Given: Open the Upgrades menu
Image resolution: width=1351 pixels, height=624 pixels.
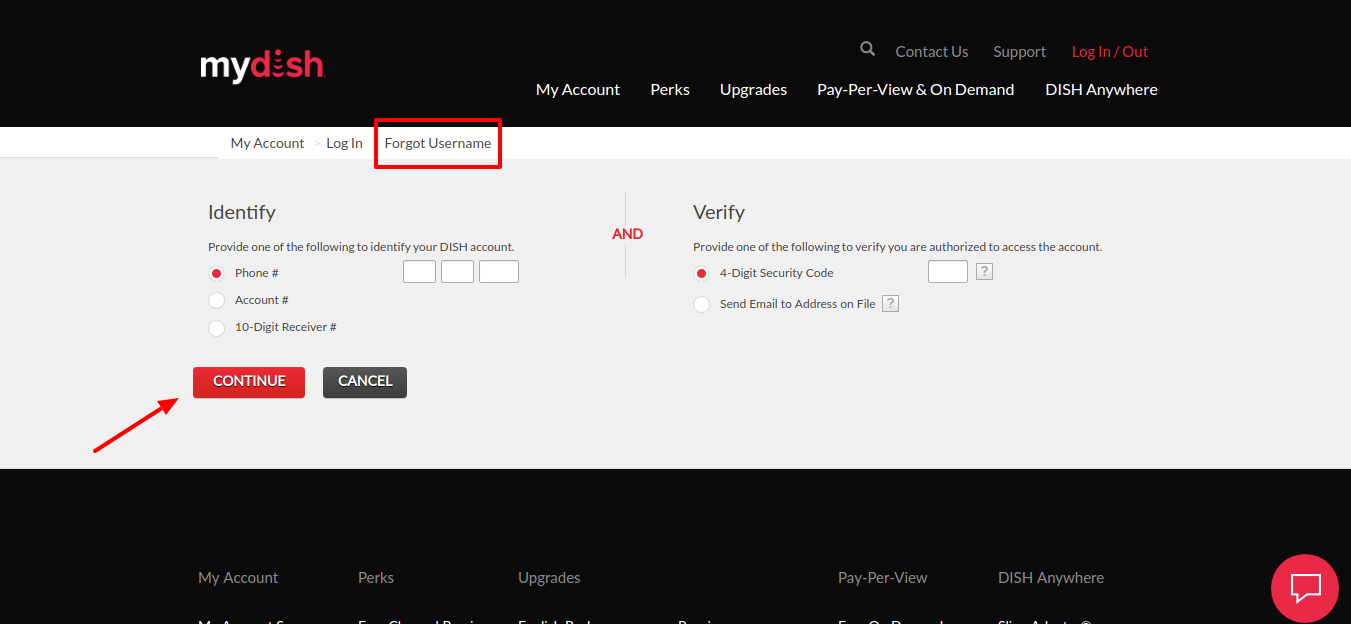Looking at the screenshot, I should [x=753, y=90].
